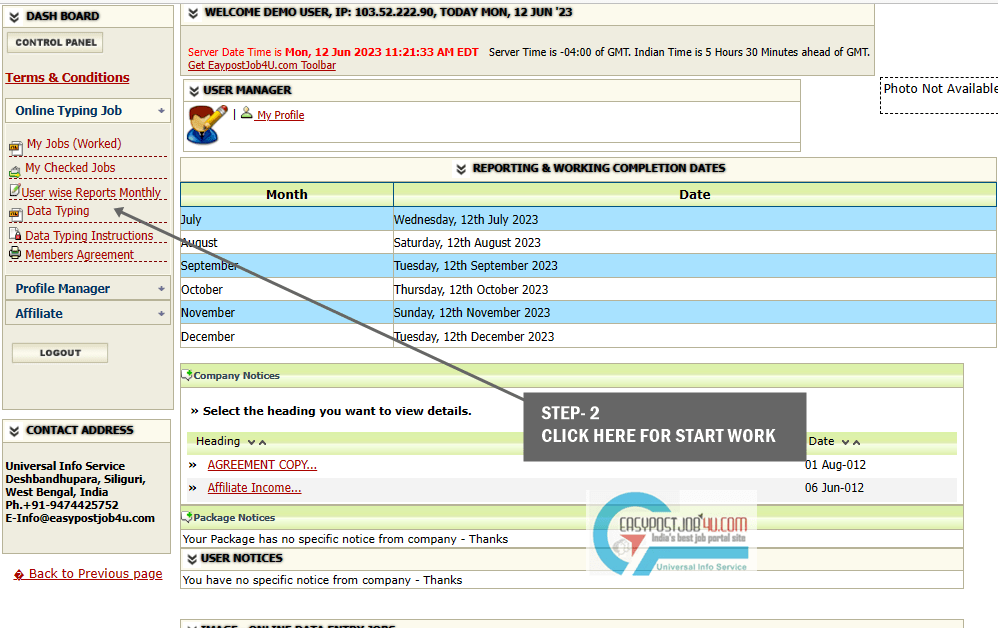Click the LOGOUT button

(x=60, y=352)
